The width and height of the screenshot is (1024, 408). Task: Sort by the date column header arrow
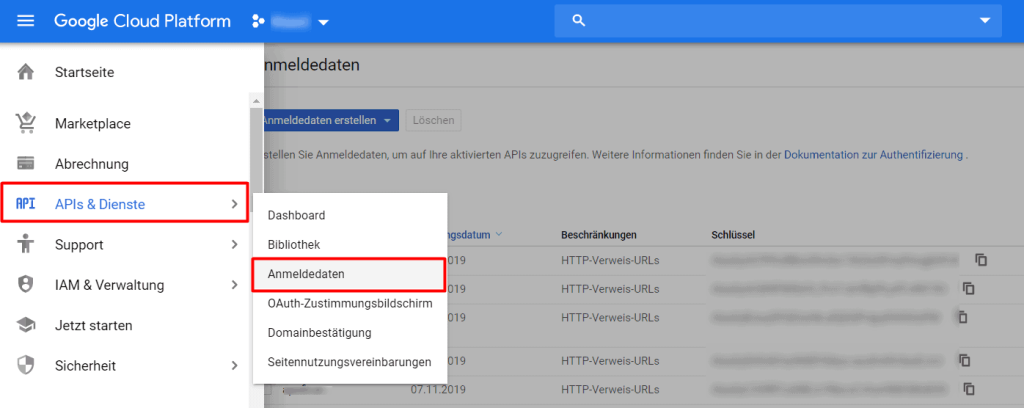point(499,234)
